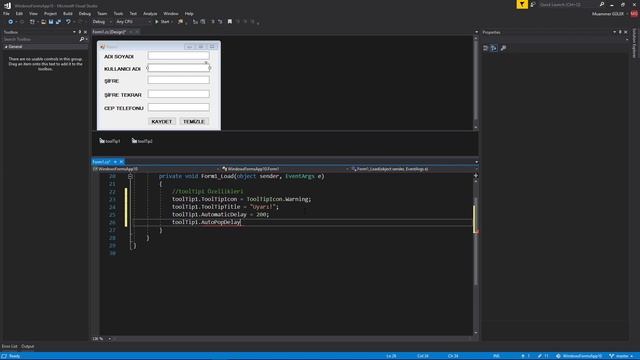Click the Property Pages wrench icon
The width and height of the screenshot is (640, 360).
[504, 48]
